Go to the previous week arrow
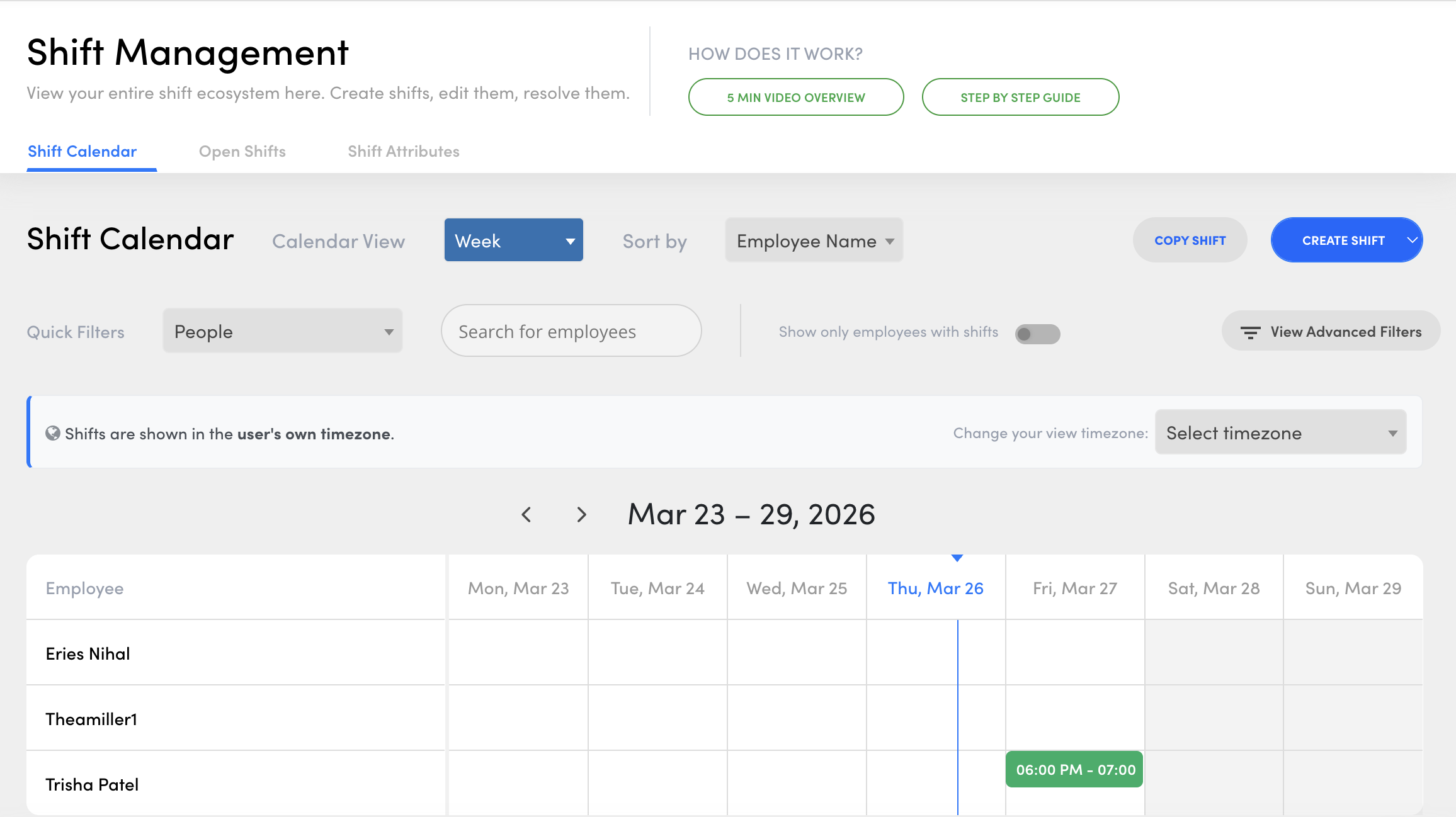The height and width of the screenshot is (817, 1456). click(x=526, y=515)
